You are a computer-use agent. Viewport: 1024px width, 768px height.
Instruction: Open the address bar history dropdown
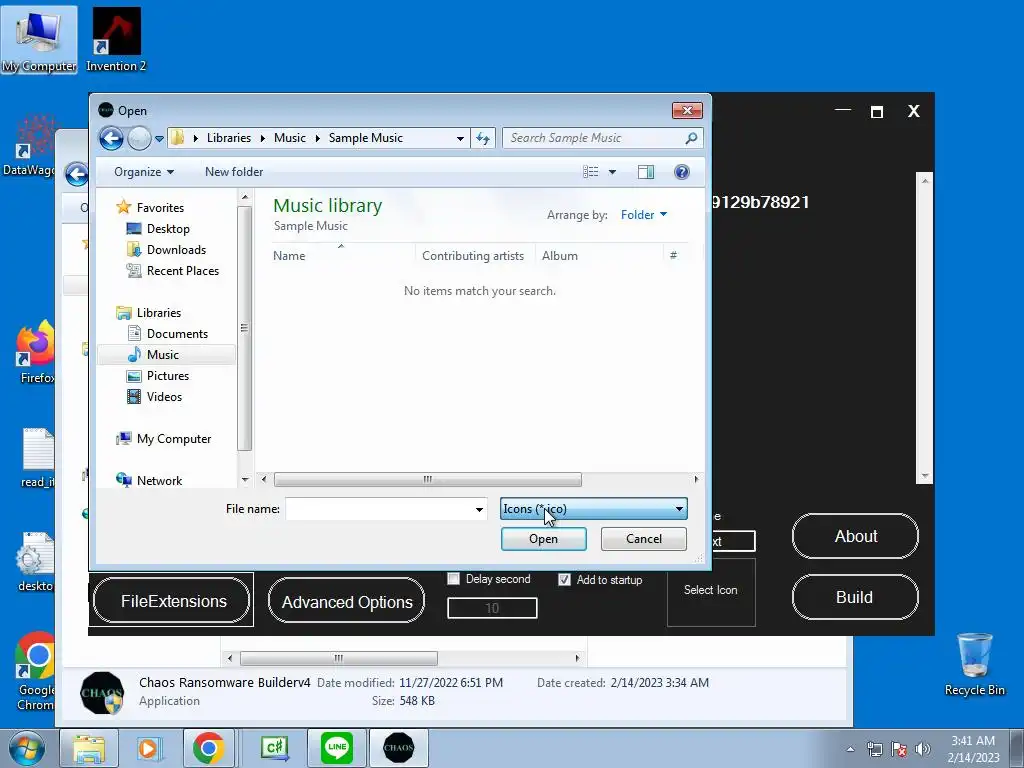(x=460, y=138)
